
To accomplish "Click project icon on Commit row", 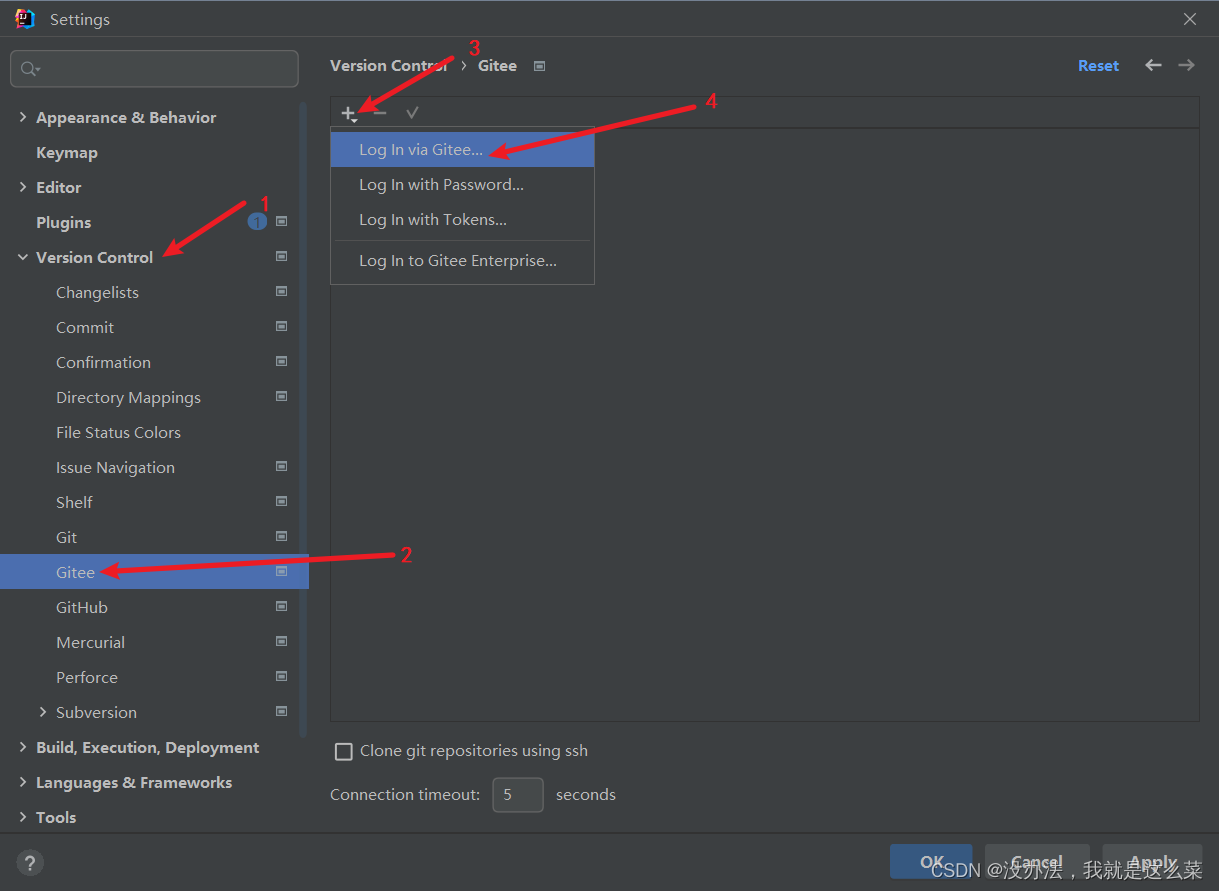I will 281,326.
